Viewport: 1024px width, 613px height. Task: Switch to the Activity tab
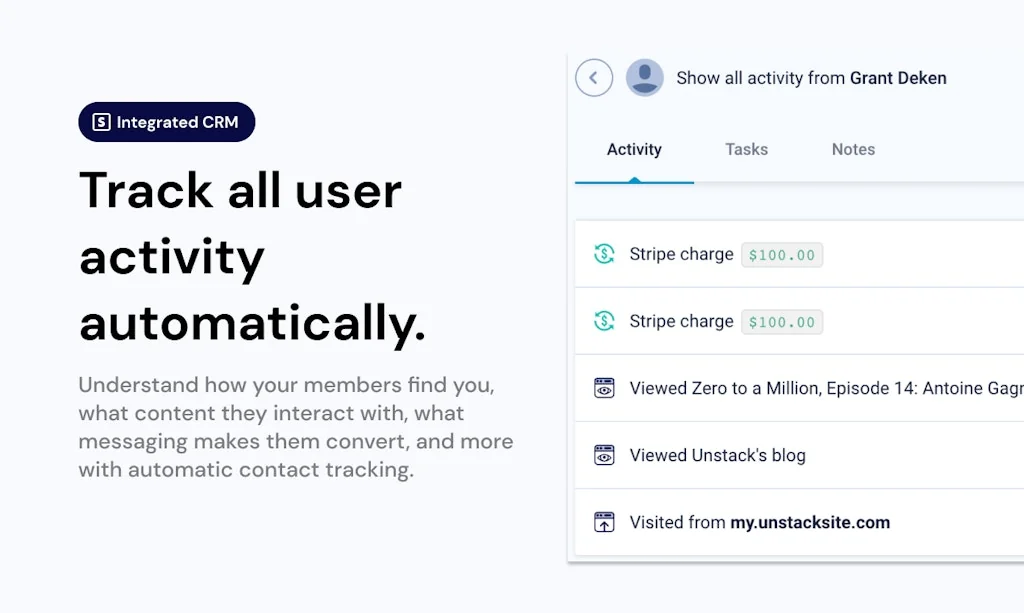click(634, 149)
